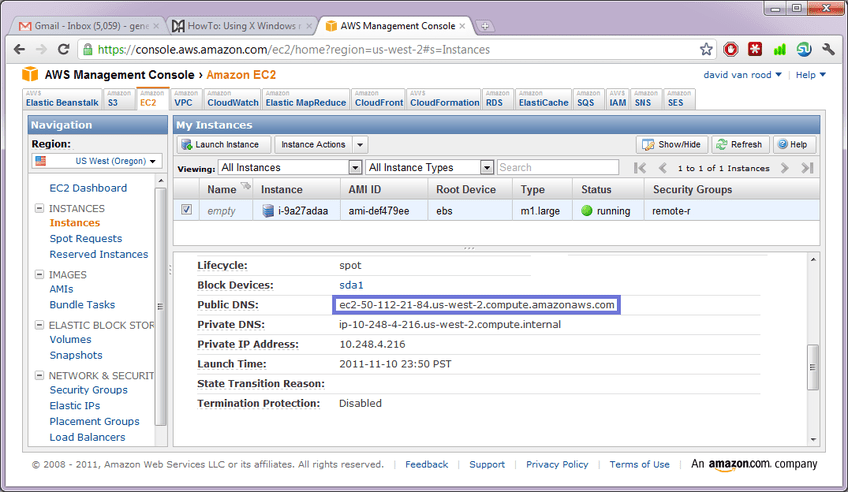Open the All Instance Types dropdown
848x492 pixels.
coord(429,168)
